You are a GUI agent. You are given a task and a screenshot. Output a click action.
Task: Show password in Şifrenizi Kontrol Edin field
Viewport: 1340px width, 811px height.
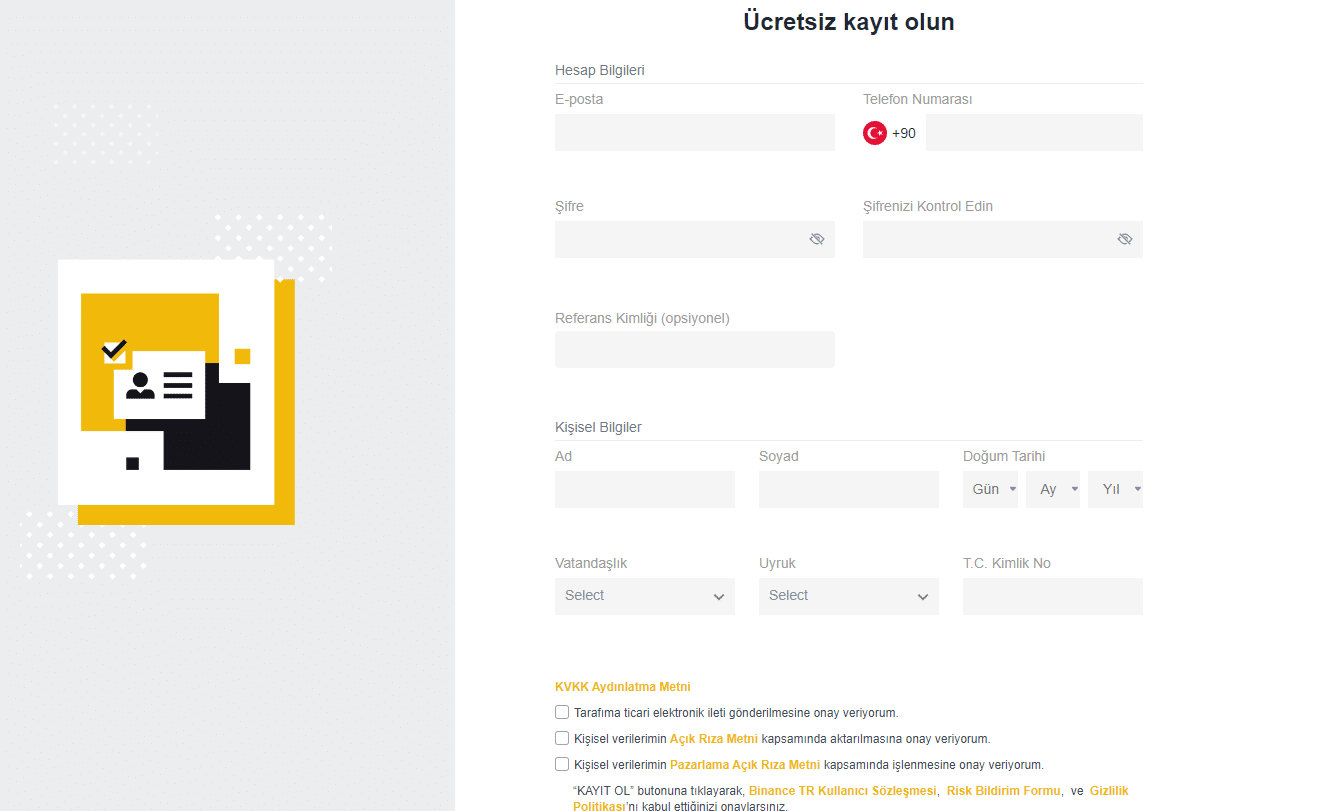point(1124,239)
